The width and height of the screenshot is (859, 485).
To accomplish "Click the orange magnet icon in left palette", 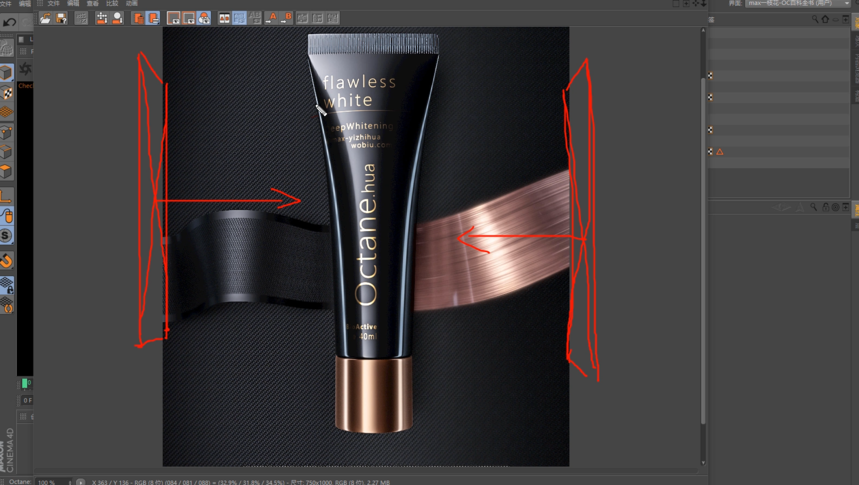I will [x=7, y=260].
